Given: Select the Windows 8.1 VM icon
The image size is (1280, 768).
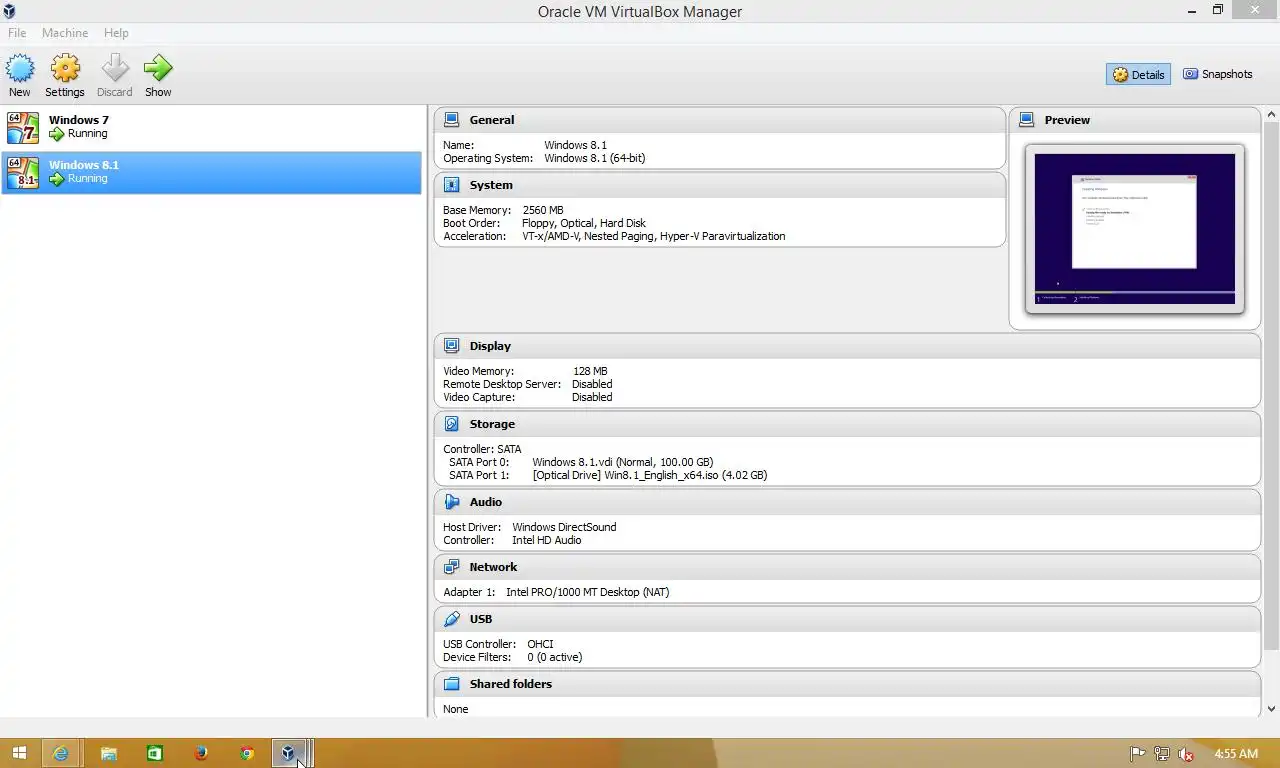Looking at the screenshot, I should [x=22, y=172].
